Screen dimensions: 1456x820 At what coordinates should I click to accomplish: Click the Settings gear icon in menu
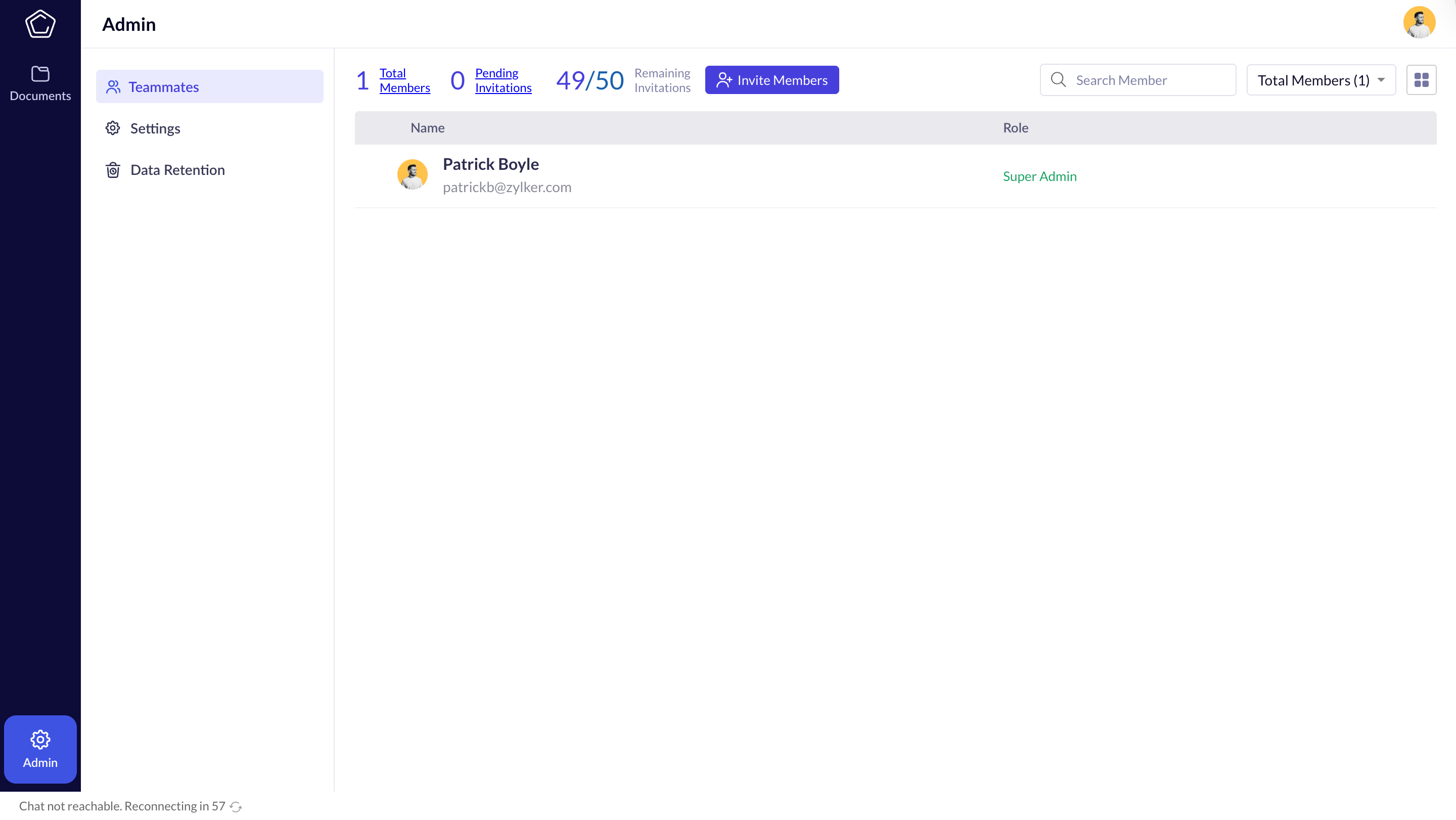pos(113,128)
